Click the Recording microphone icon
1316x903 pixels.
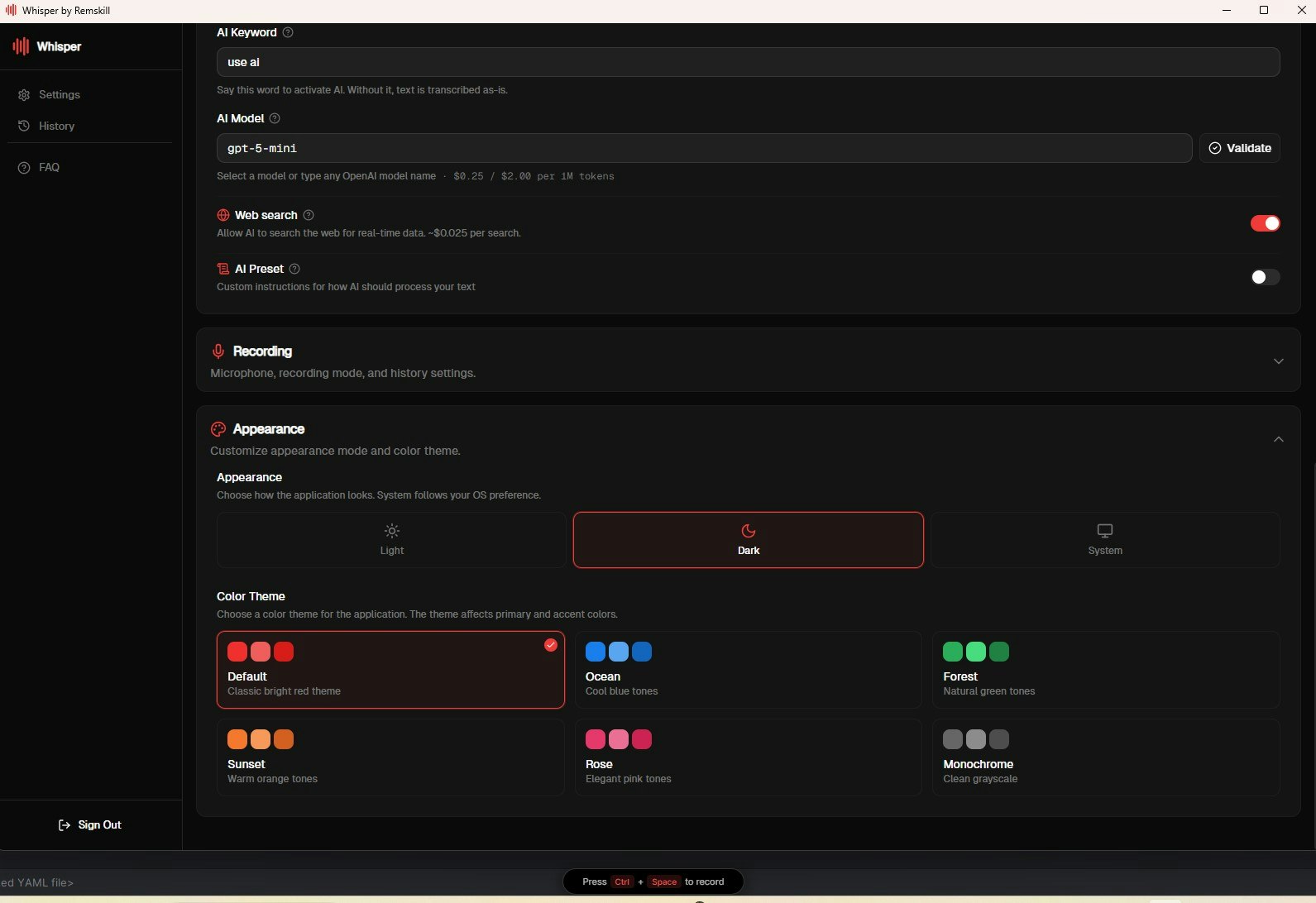point(218,351)
